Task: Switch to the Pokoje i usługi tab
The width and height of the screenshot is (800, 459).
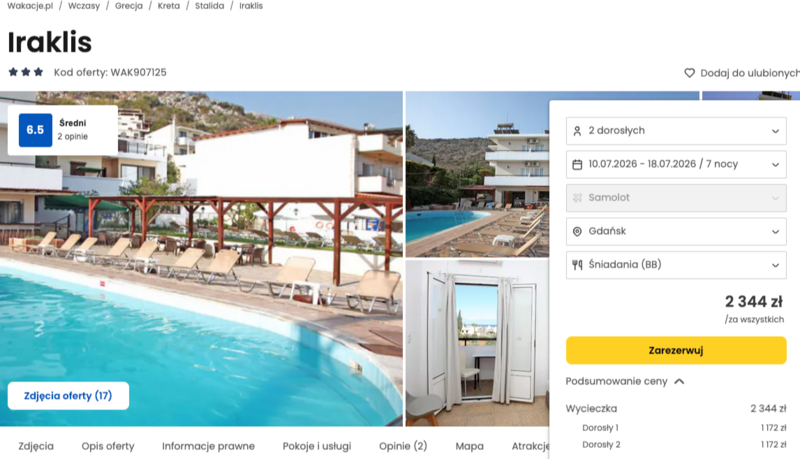Action: coord(317,446)
